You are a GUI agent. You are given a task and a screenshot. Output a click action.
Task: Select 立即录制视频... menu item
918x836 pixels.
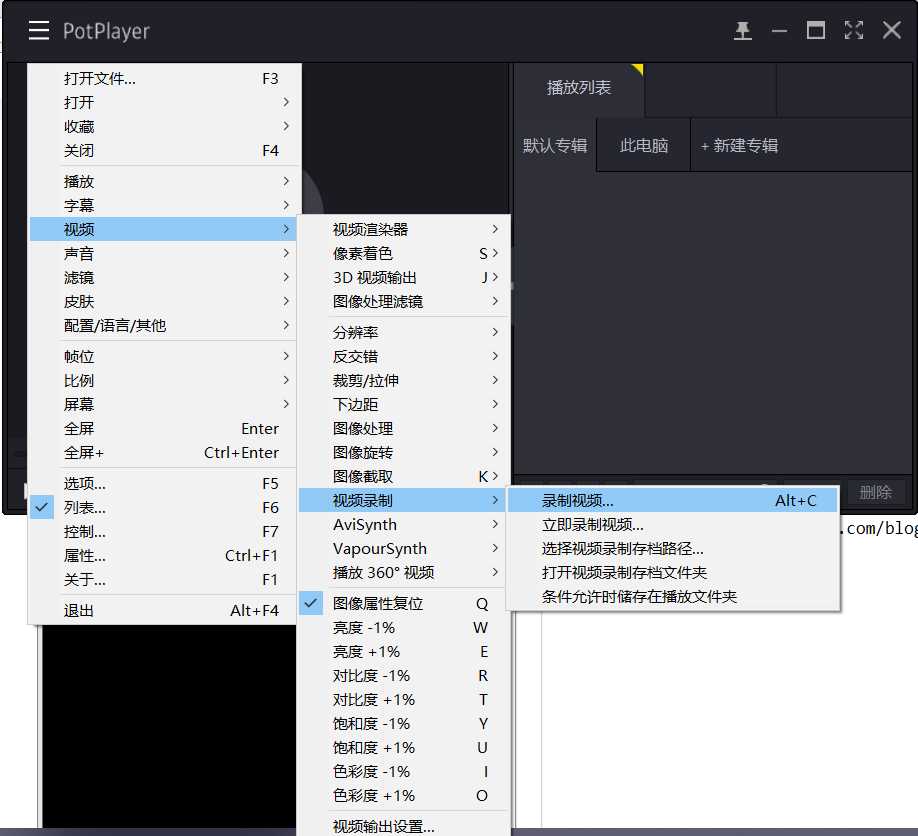click(673, 525)
